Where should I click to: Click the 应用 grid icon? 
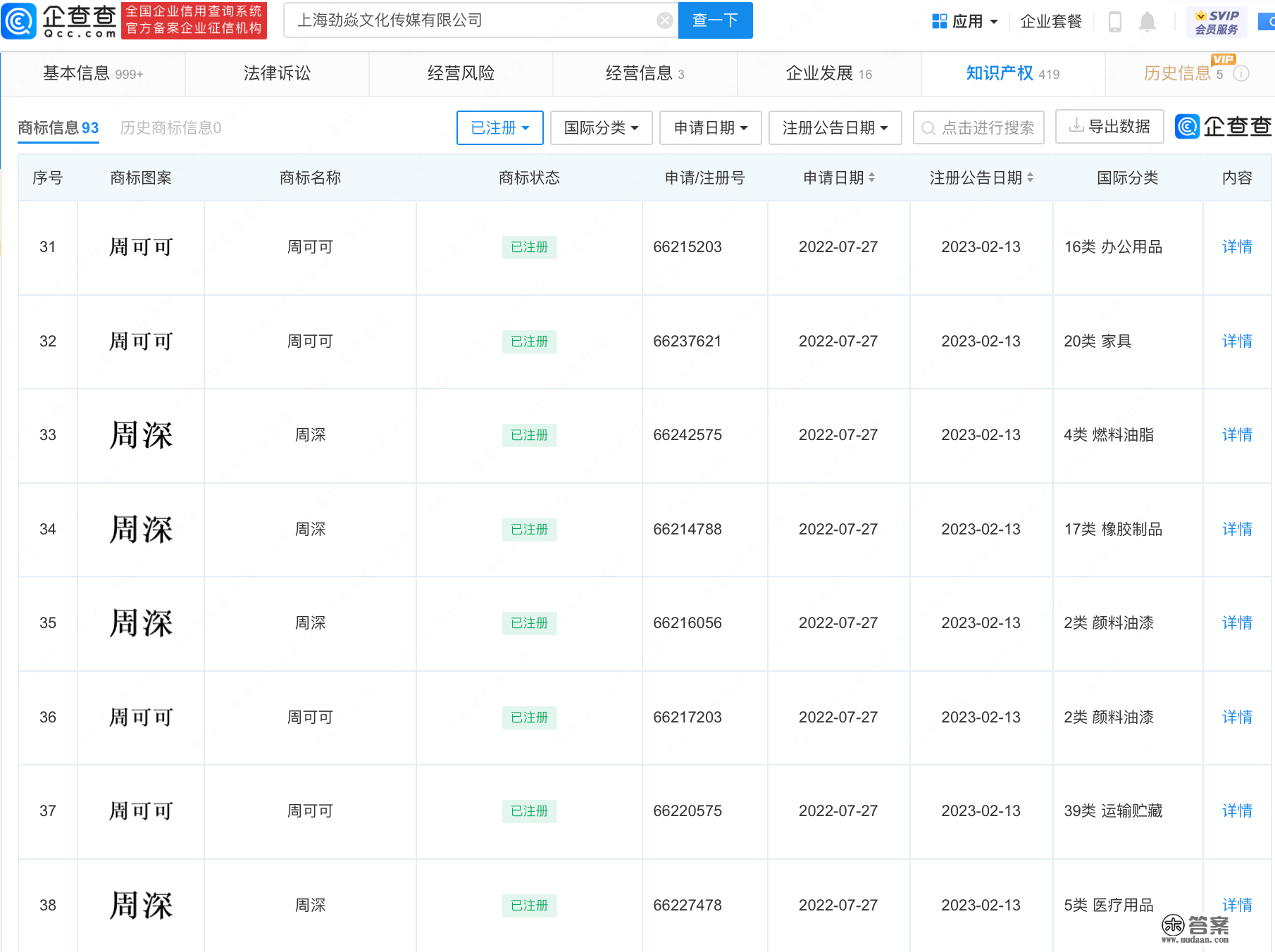pyautogui.click(x=940, y=21)
